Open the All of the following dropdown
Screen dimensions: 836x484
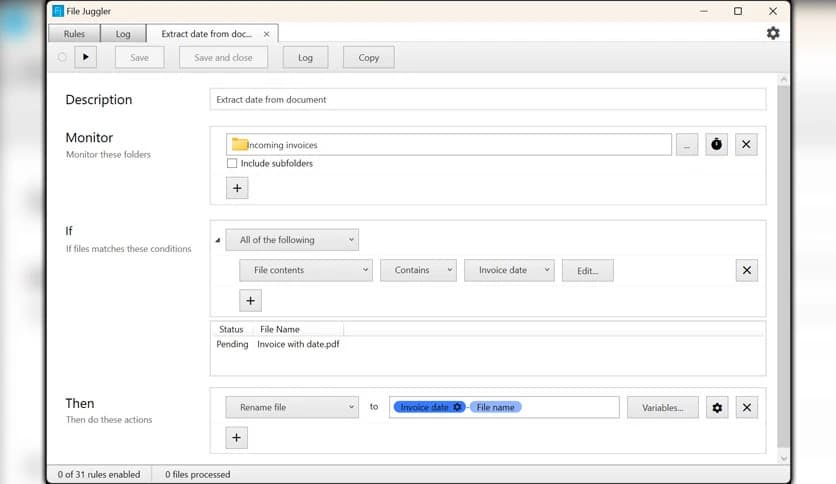292,240
